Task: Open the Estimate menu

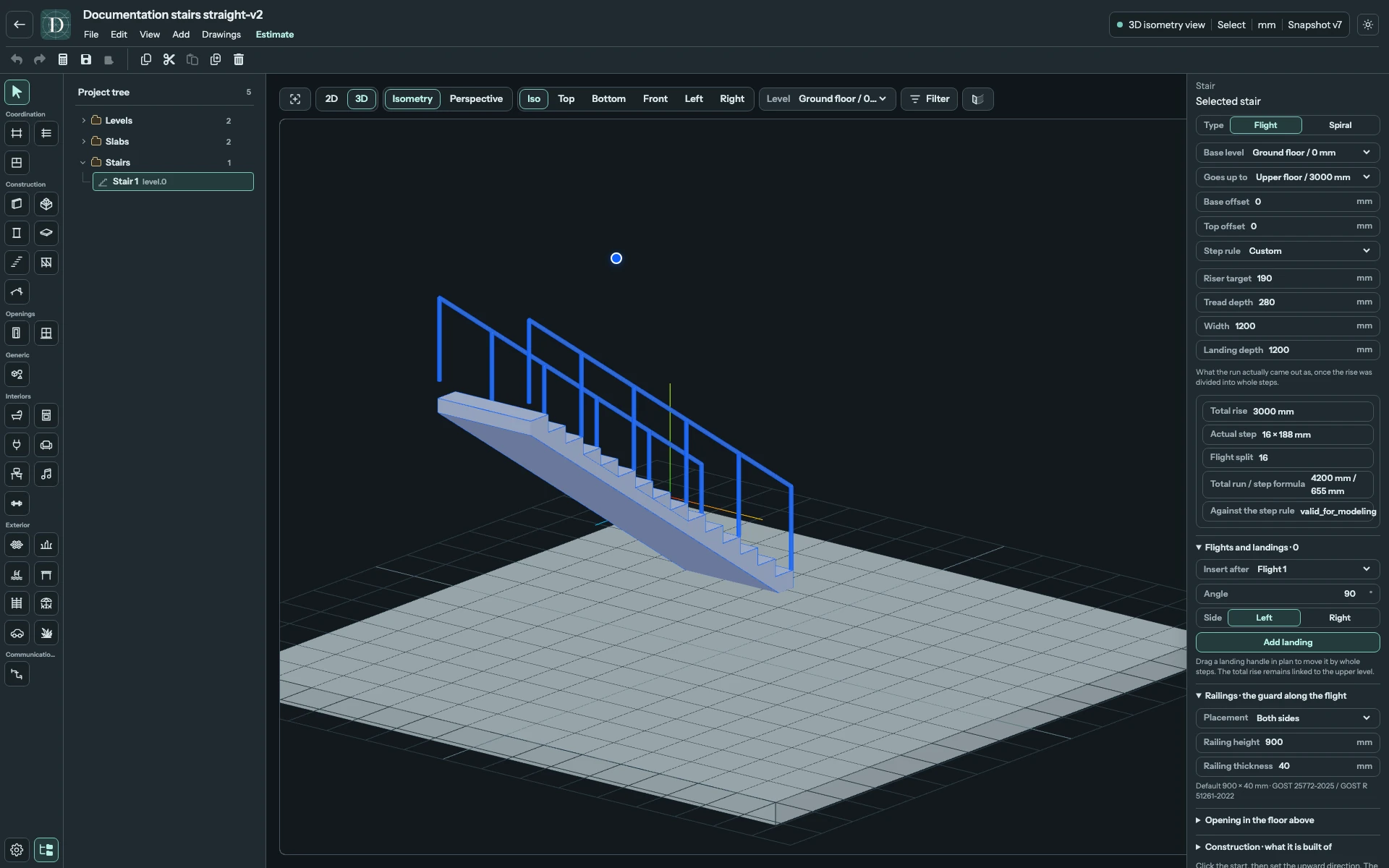Action: 275,35
